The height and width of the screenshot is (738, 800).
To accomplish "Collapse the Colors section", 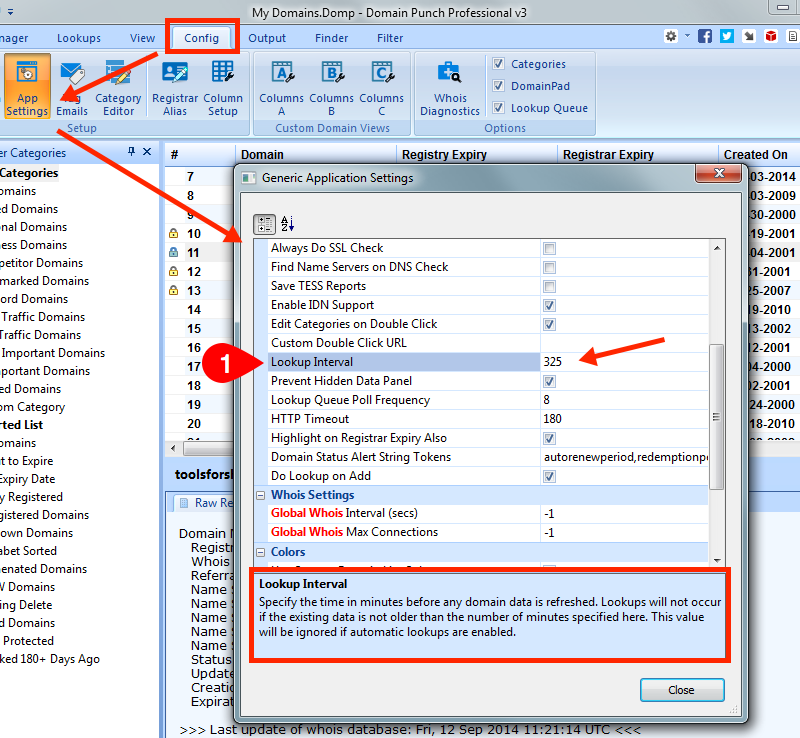I will click(x=261, y=552).
